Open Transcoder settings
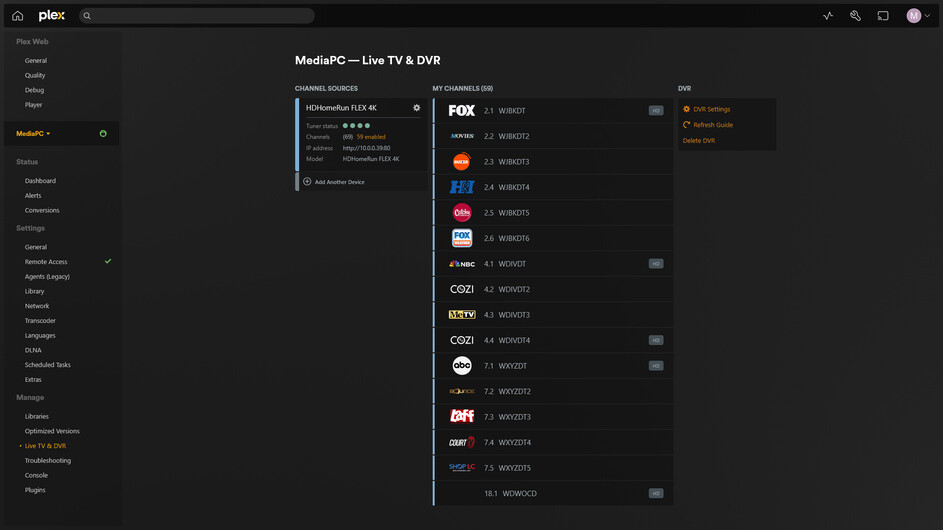Screen dimensions: 943x530 coord(40,321)
